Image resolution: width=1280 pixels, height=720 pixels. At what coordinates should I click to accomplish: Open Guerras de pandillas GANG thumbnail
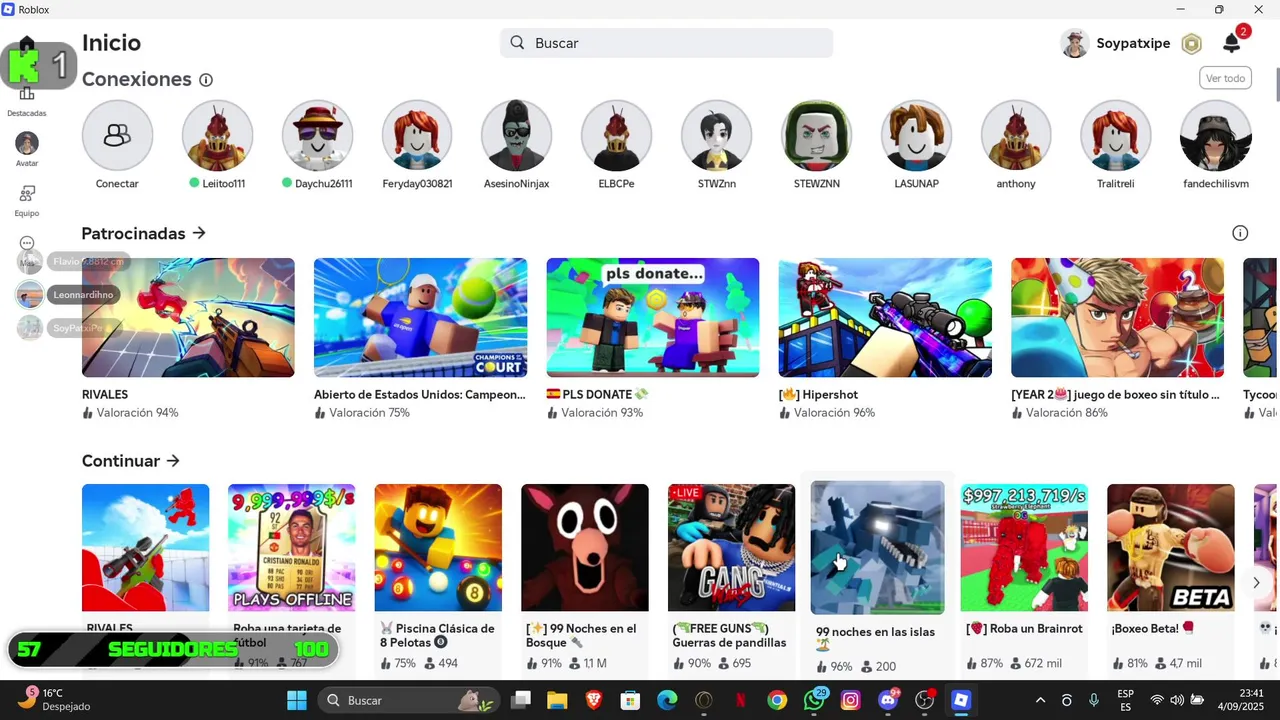click(732, 547)
